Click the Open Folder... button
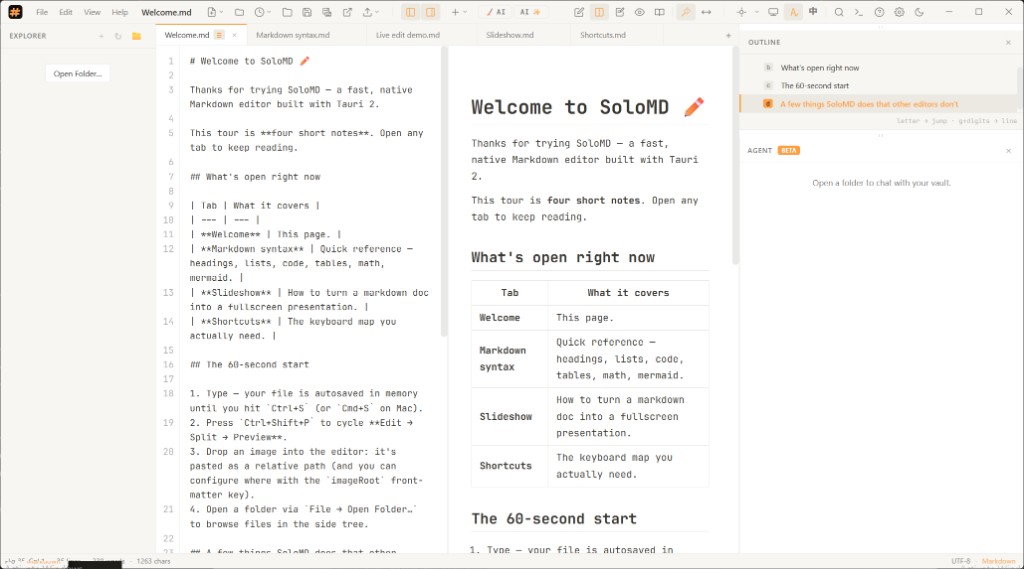 click(78, 74)
